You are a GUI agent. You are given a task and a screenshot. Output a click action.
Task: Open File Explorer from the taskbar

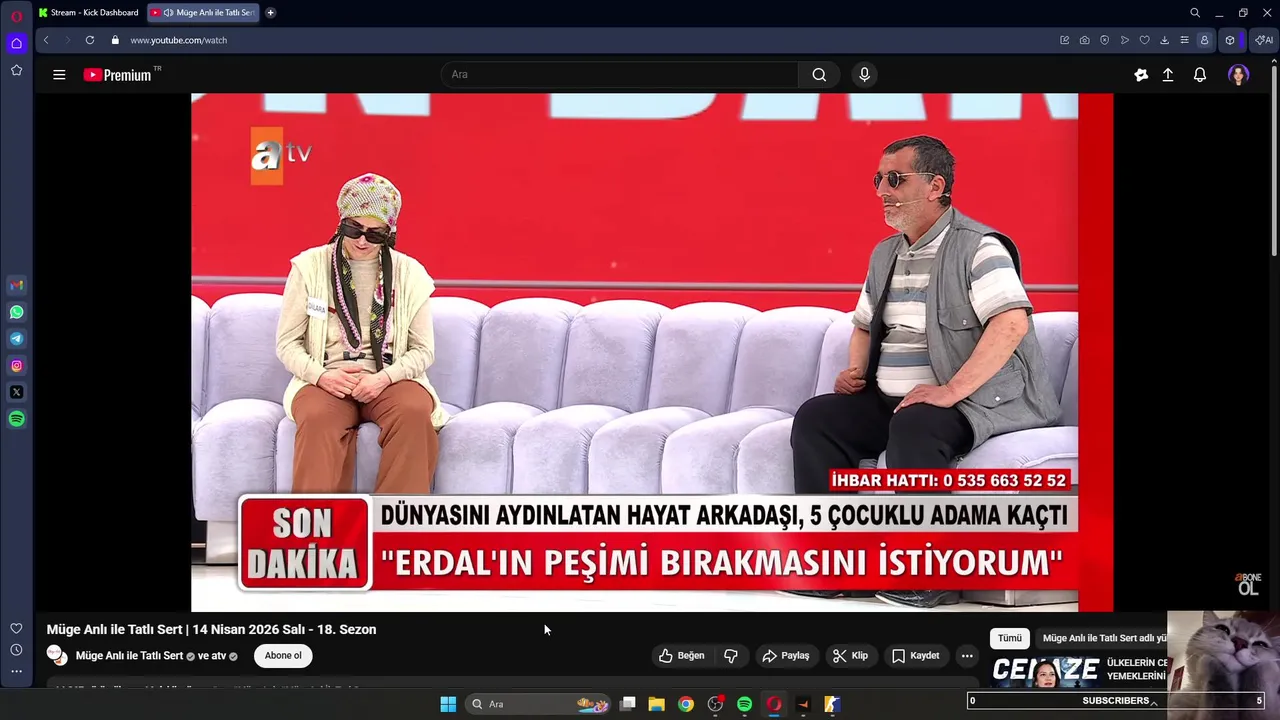[657, 704]
